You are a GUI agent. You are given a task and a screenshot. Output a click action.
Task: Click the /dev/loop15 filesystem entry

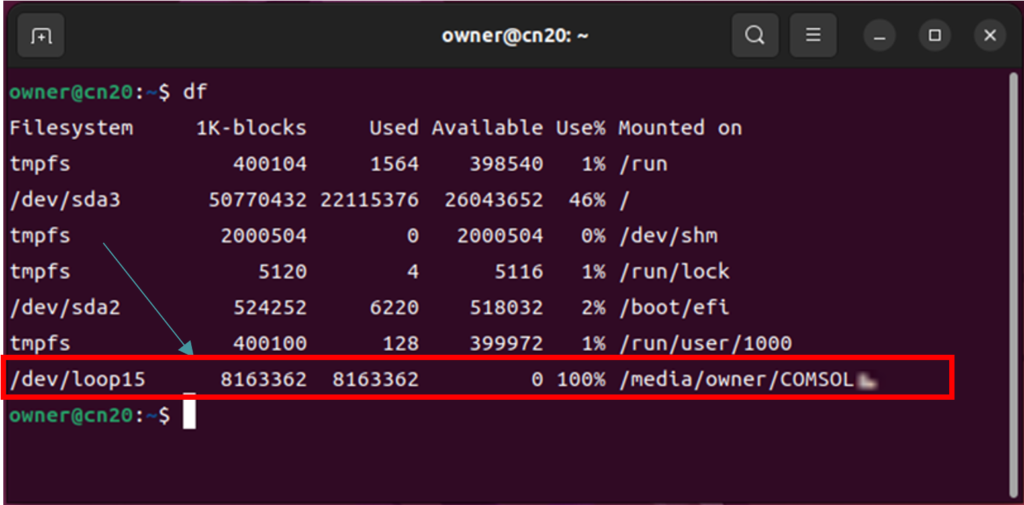(x=84, y=380)
